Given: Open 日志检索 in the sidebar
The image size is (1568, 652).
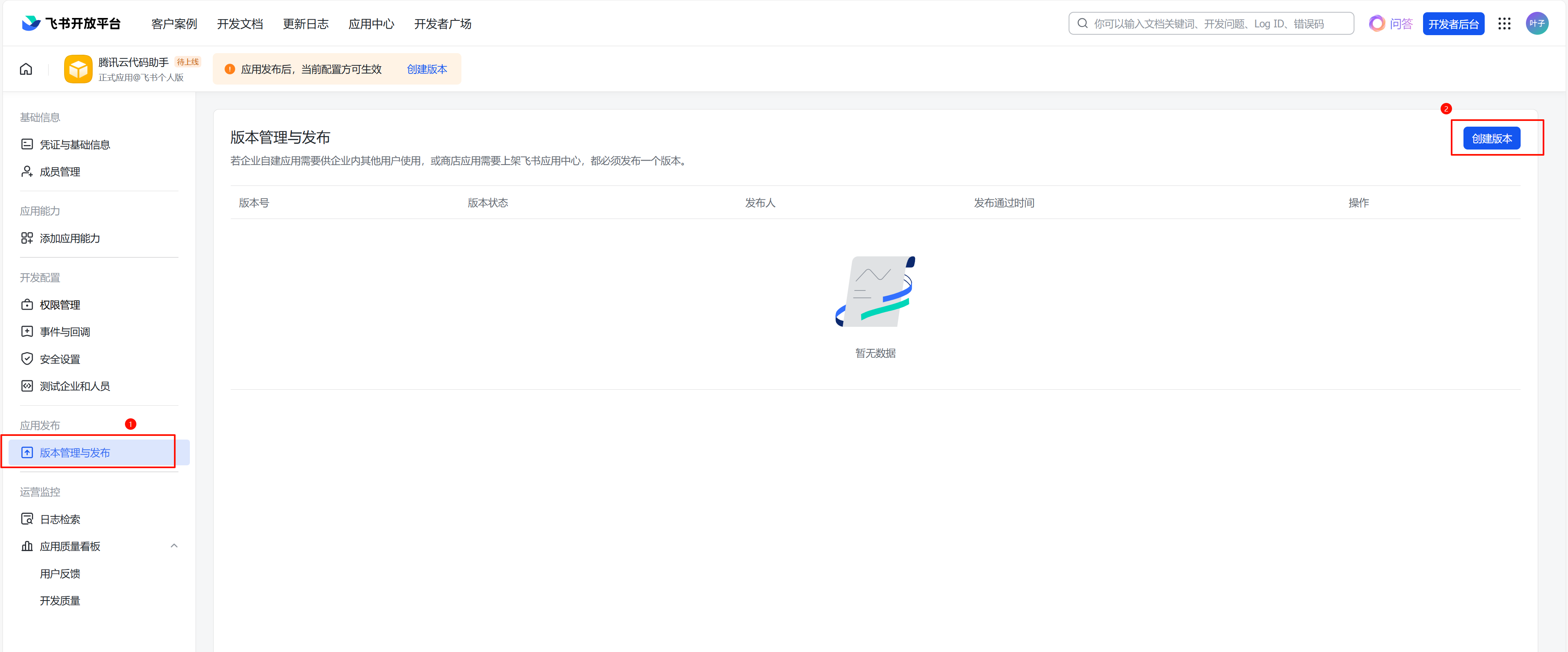Looking at the screenshot, I should click(60, 519).
